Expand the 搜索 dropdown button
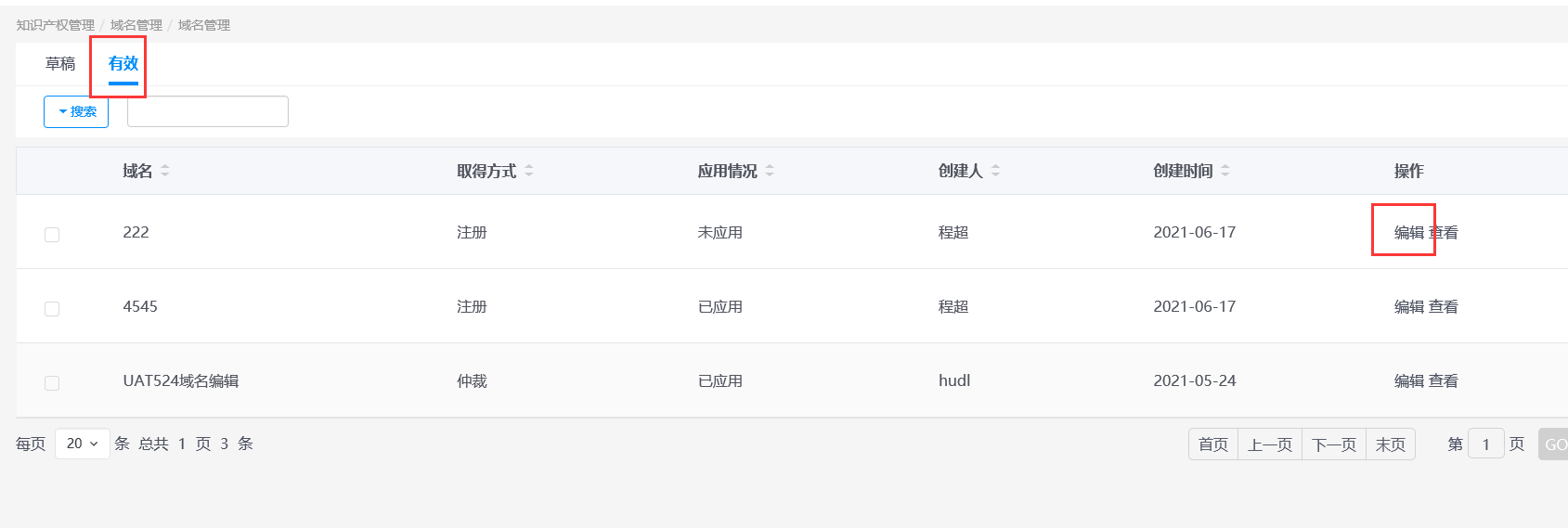Screen dimensions: 1568x528 click(76, 111)
